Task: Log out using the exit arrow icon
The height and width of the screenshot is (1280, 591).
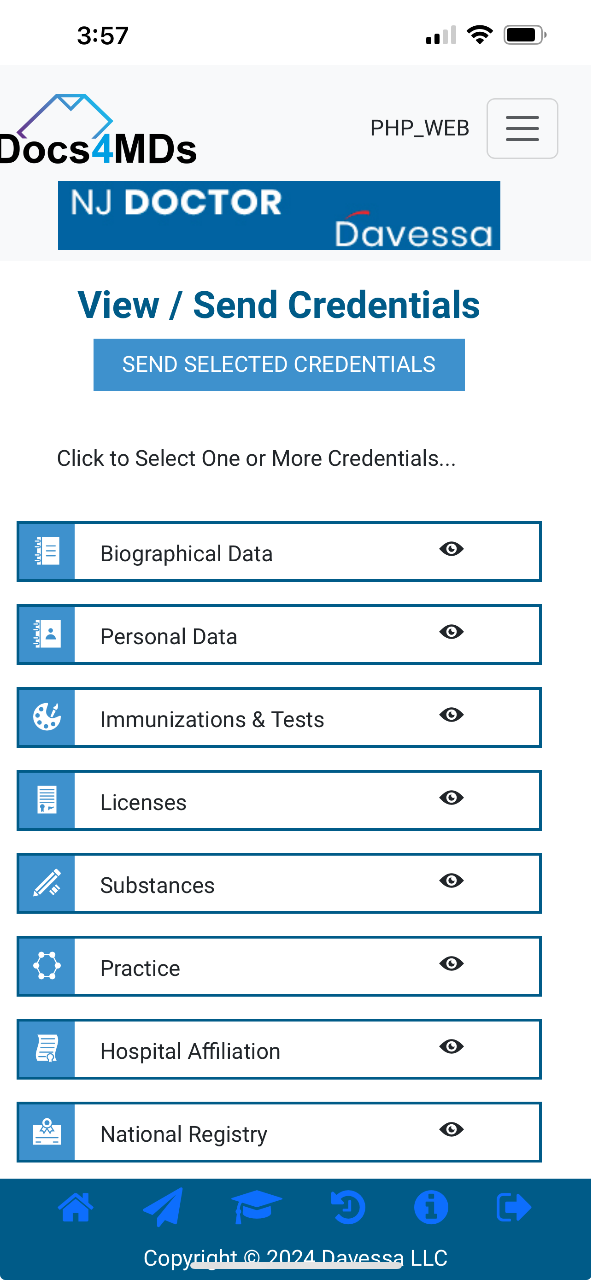Action: (513, 1207)
